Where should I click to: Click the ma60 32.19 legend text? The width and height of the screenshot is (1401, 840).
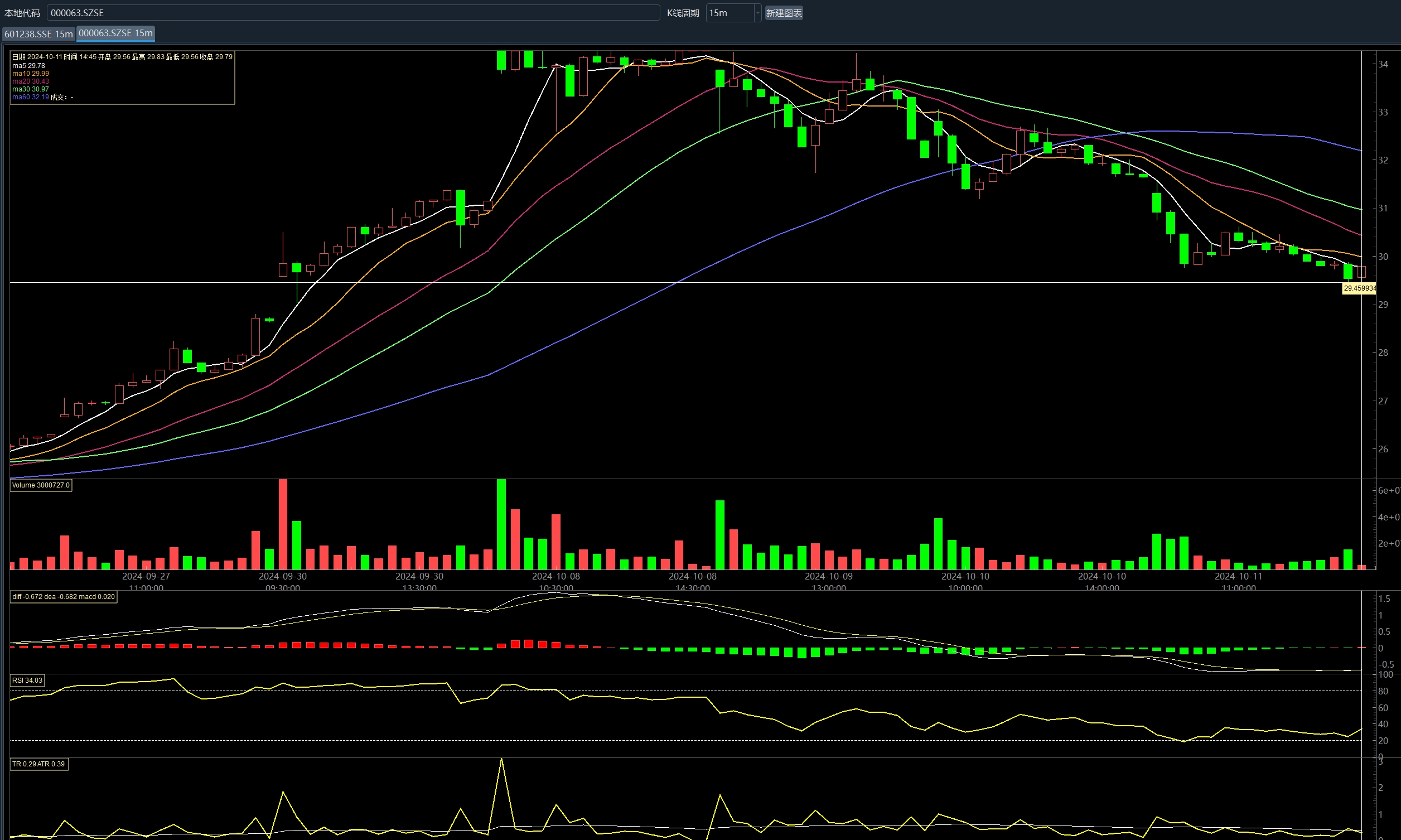31,98
